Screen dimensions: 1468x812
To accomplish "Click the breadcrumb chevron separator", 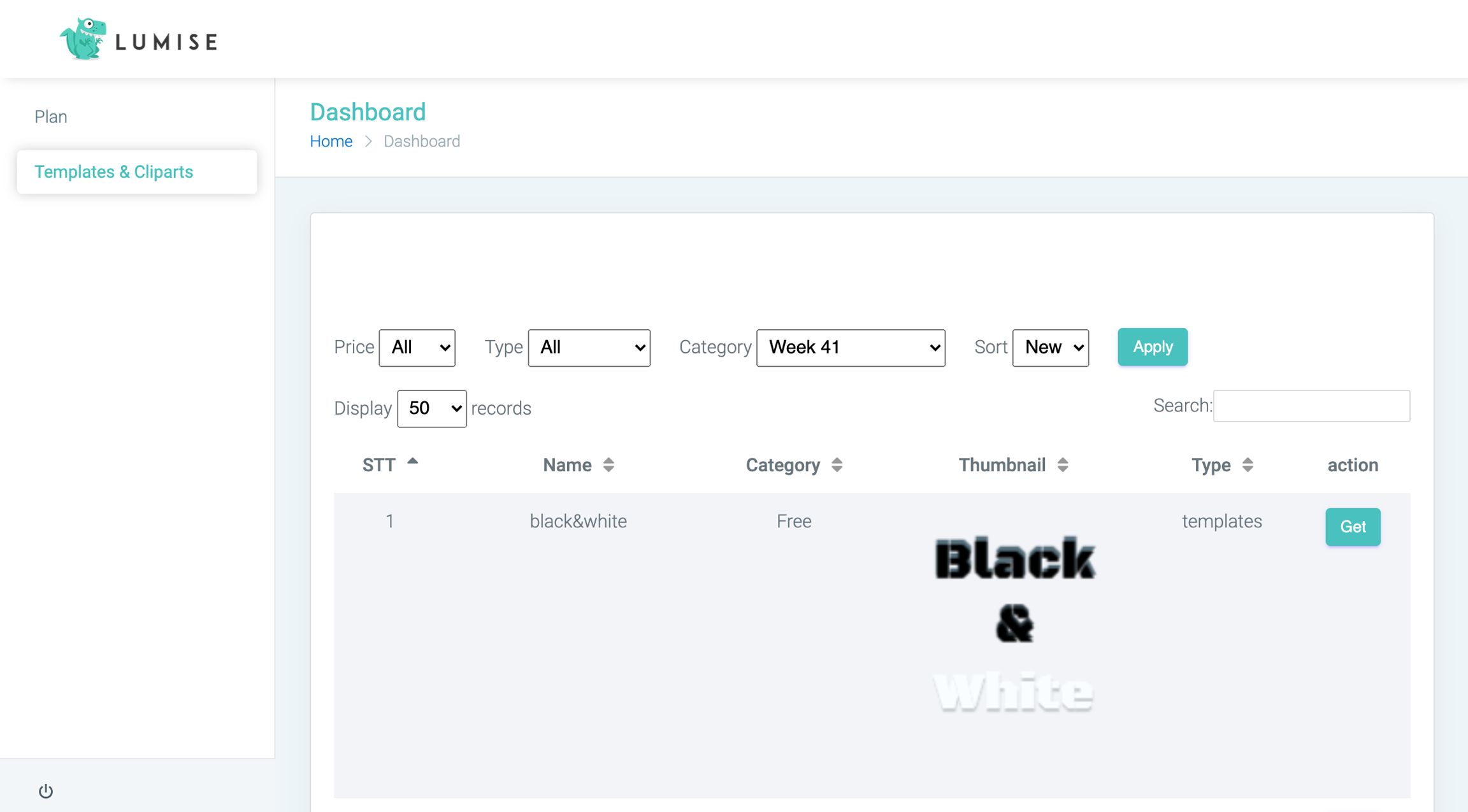I will (368, 141).
